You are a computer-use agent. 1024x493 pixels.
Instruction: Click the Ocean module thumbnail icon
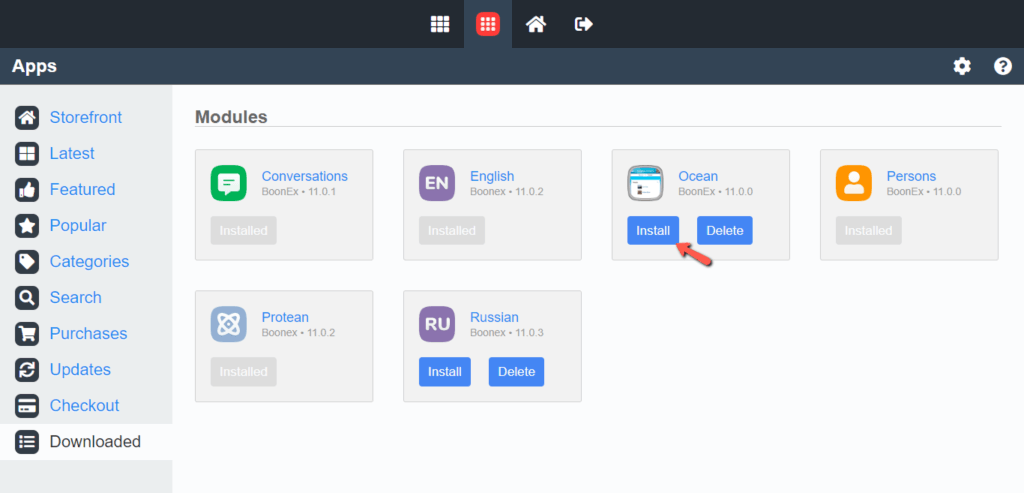pyautogui.click(x=645, y=183)
